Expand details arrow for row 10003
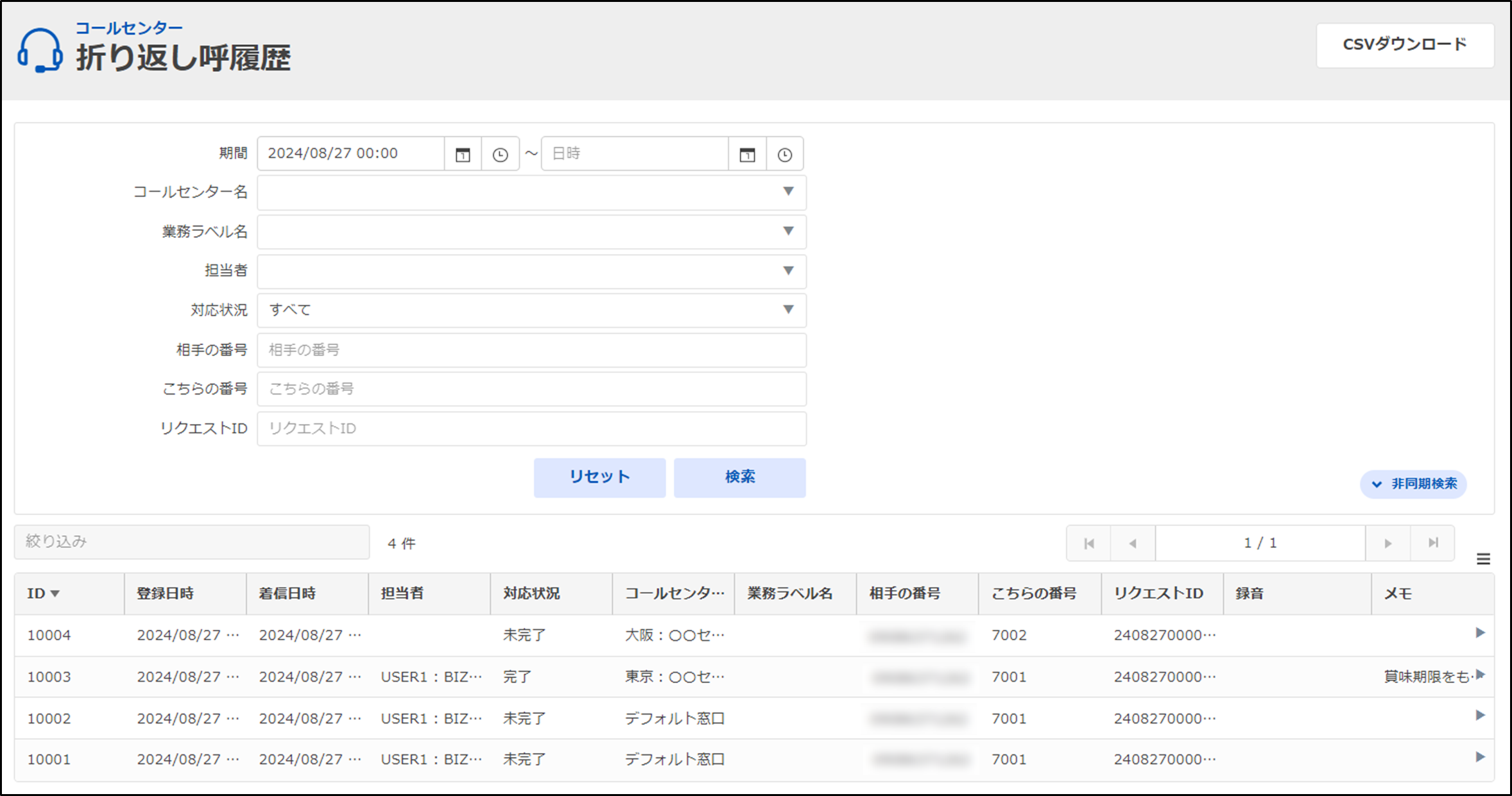Screen dimensions: 1512x796 point(1480,674)
